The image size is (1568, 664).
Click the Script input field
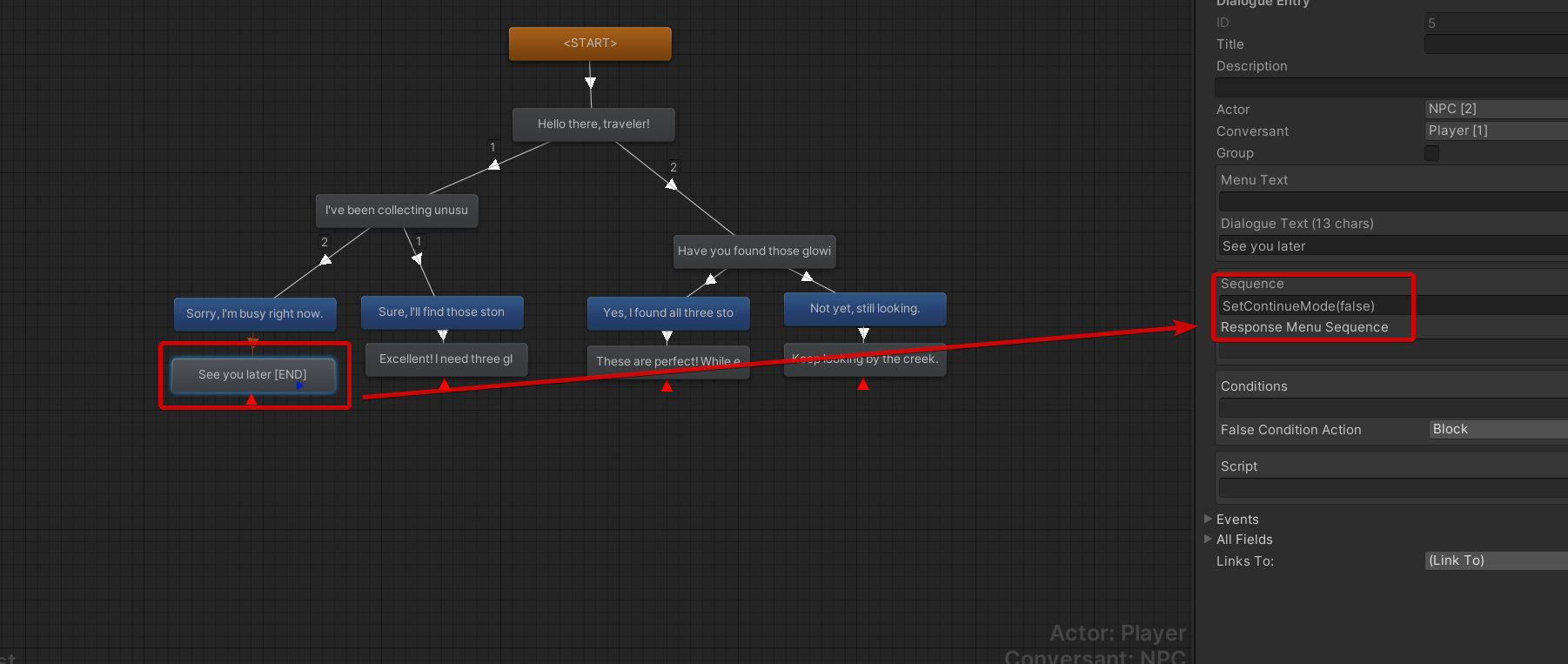pyautogui.click(x=1393, y=488)
